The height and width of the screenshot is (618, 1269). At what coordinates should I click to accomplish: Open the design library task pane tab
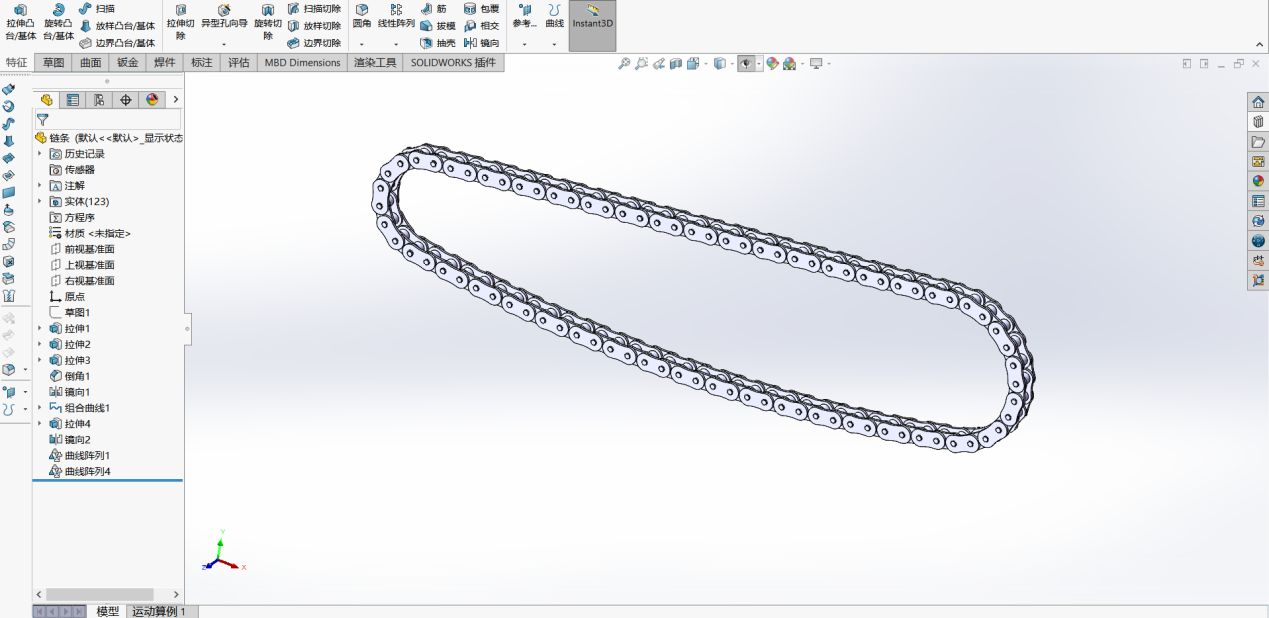1258,122
